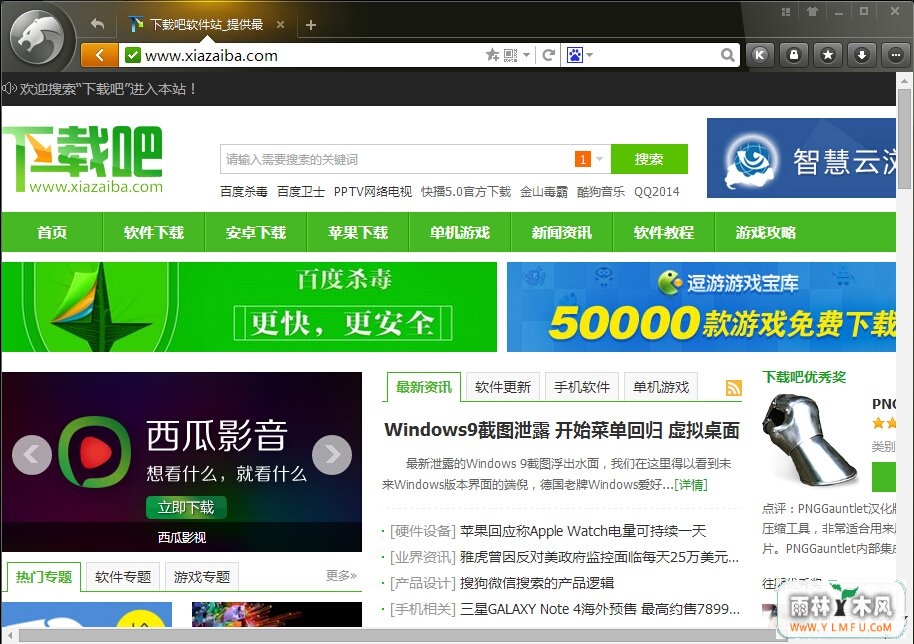Image resolution: width=914 pixels, height=644 pixels.
Task: Click the magnifier search icon in toolbar
Action: (727, 55)
